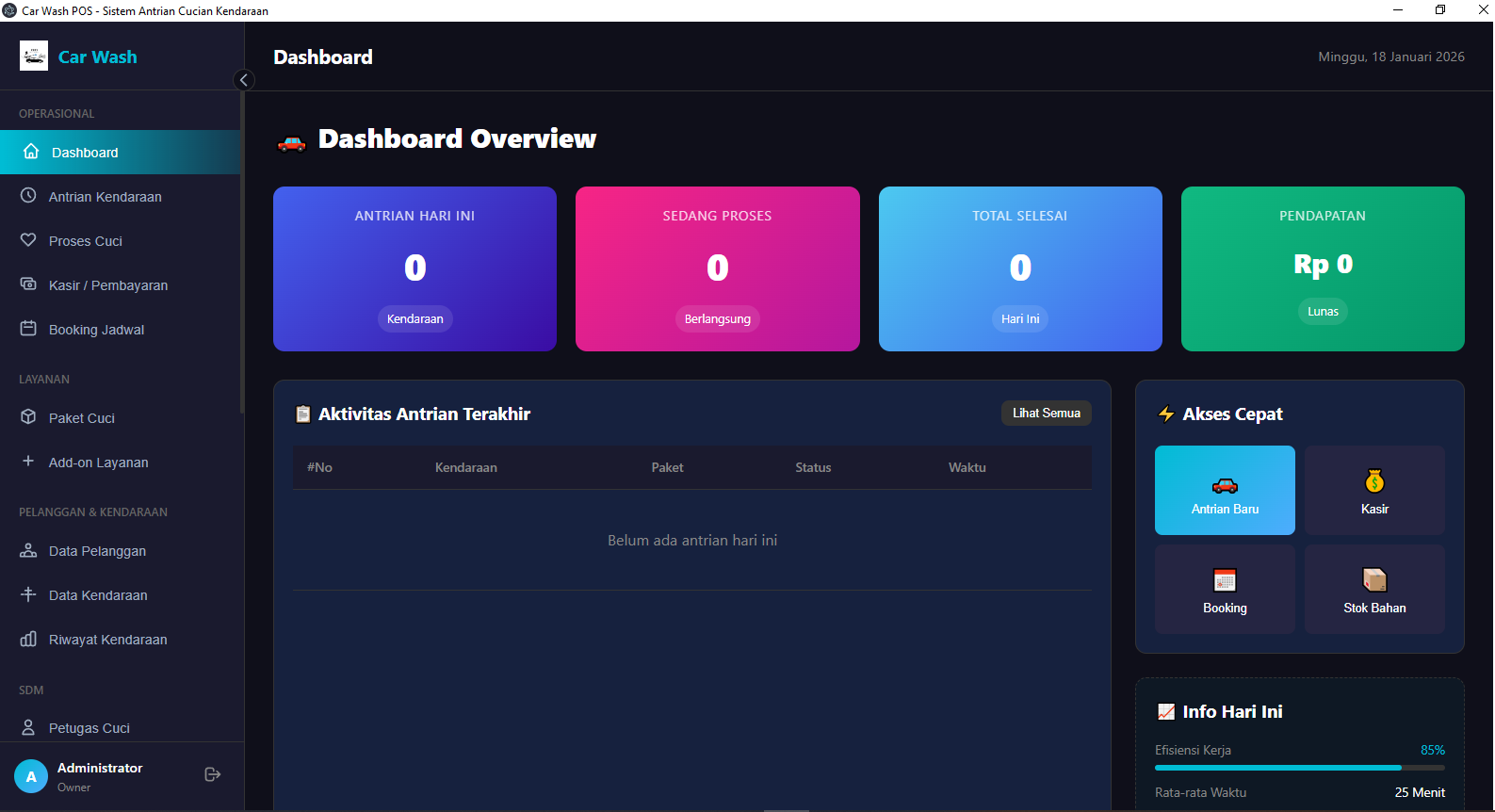This screenshot has width=1495, height=812.
Task: Click the Data Pelanggan people icon
Action: pyautogui.click(x=28, y=550)
